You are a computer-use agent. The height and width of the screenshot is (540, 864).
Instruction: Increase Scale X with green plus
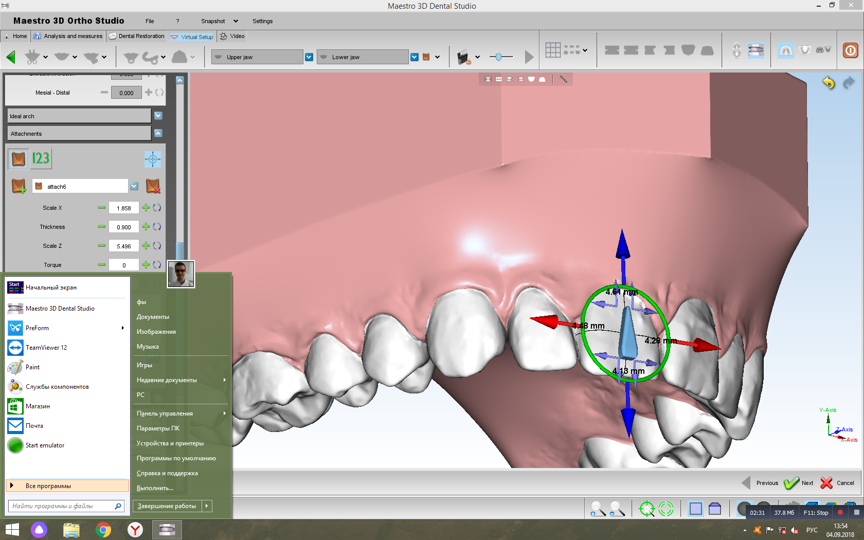click(146, 208)
